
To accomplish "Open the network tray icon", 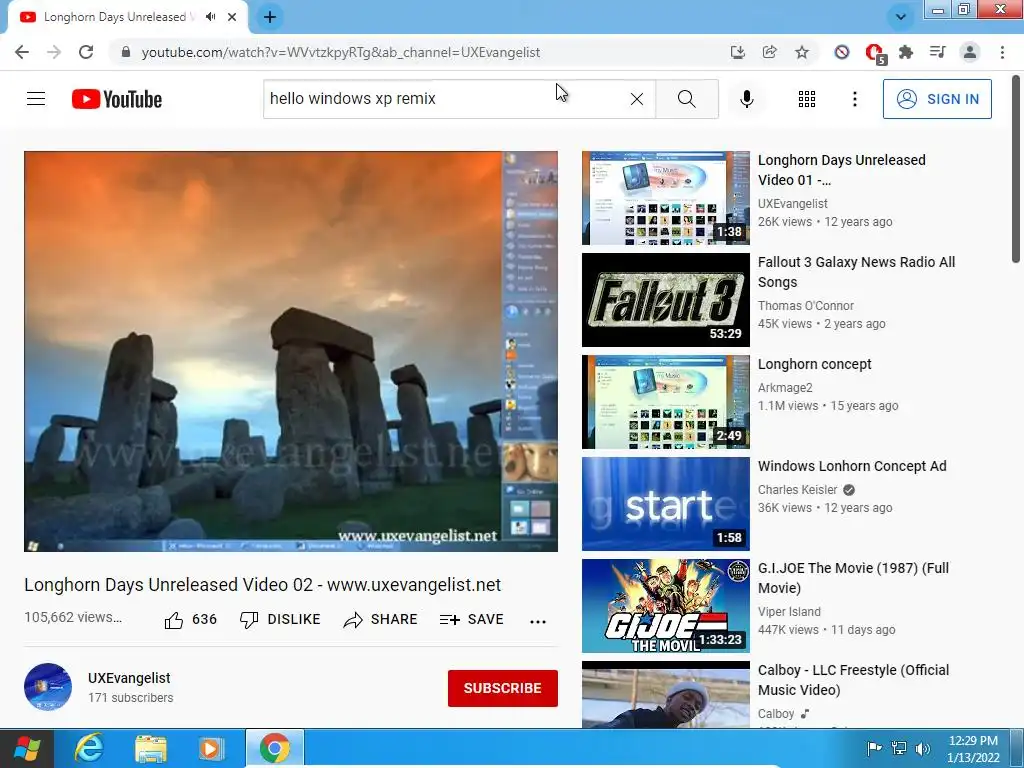I will click(899, 748).
